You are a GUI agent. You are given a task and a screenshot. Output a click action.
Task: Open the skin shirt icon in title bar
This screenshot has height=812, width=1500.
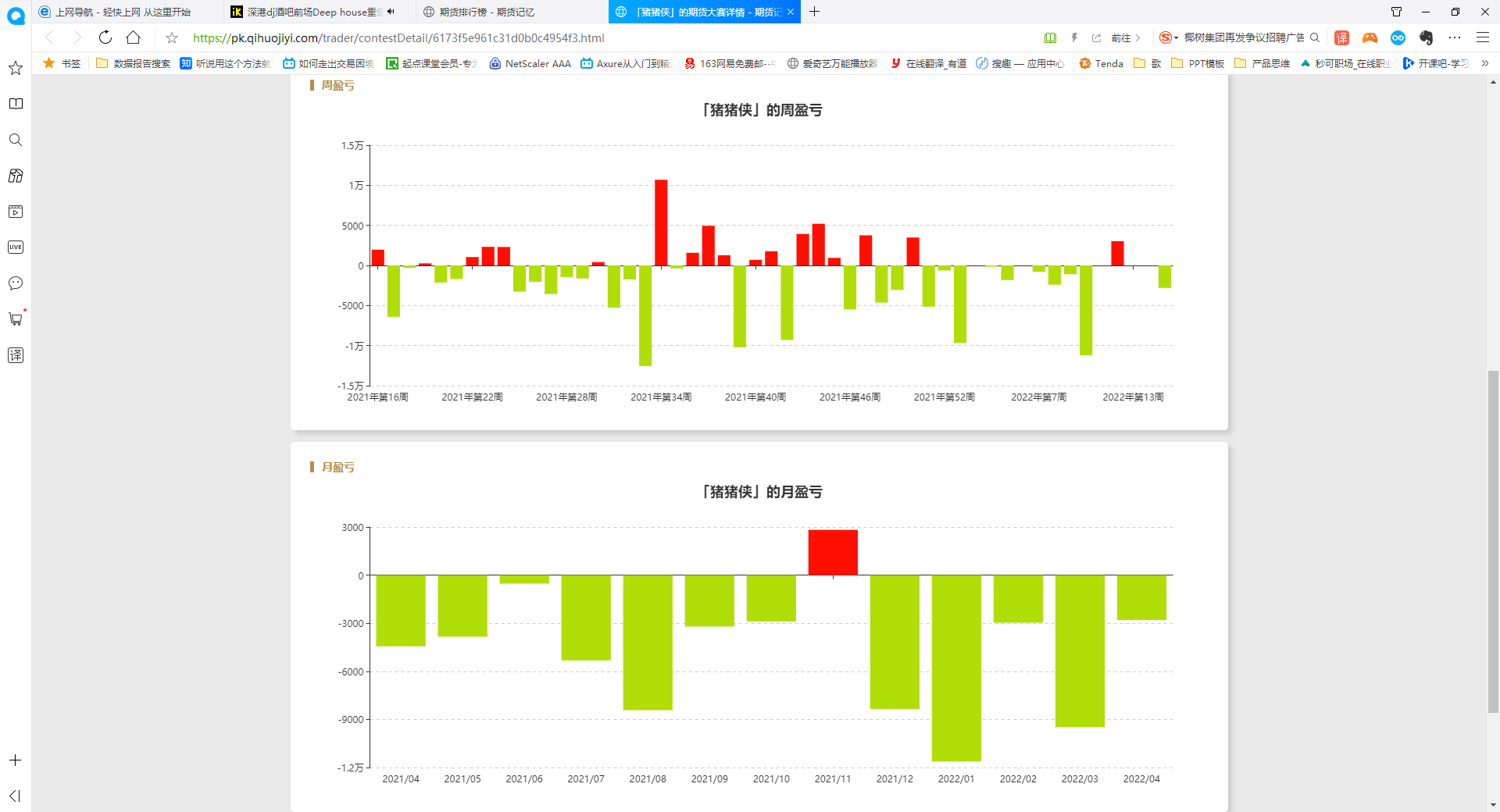click(x=1396, y=12)
